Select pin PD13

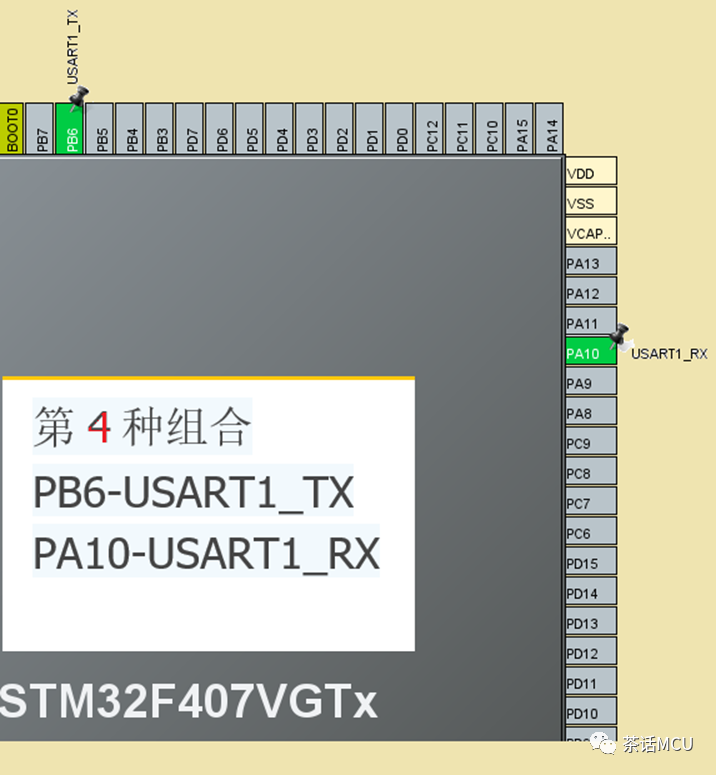pyautogui.click(x=591, y=621)
